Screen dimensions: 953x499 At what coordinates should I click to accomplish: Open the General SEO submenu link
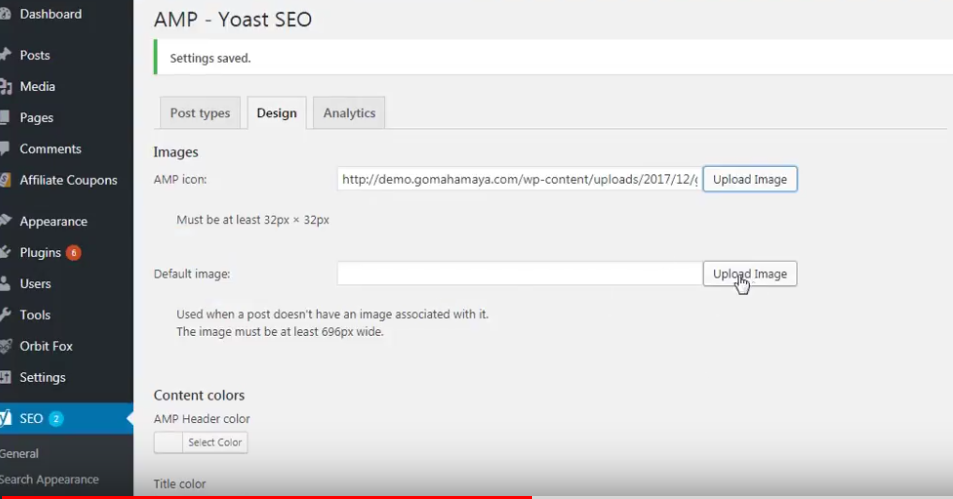pyautogui.click(x=19, y=453)
